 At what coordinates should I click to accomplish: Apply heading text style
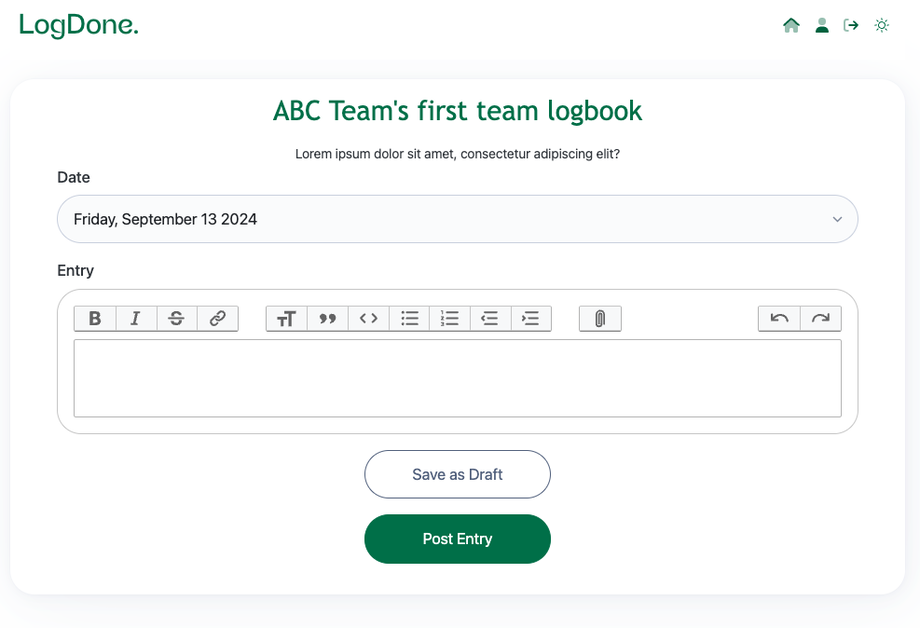[x=287, y=319]
